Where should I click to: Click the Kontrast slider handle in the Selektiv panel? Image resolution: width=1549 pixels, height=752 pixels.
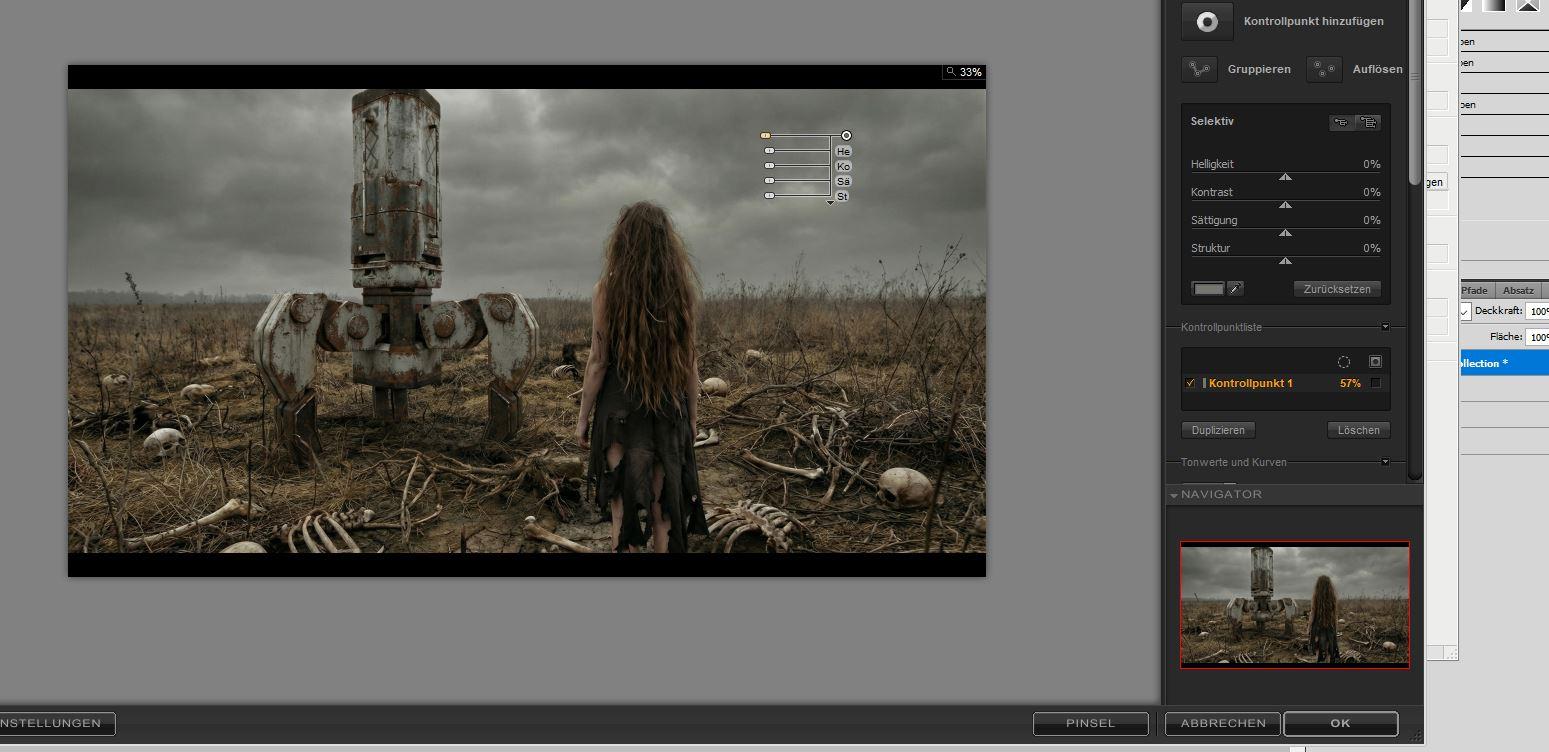[x=1286, y=205]
